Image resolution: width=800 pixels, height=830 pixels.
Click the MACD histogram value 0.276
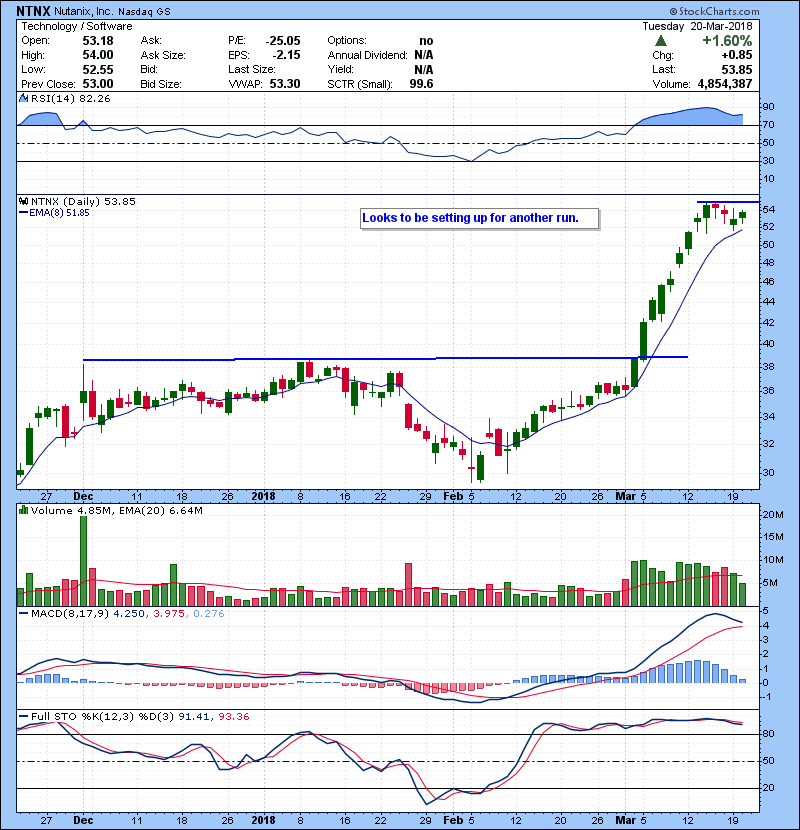pos(209,614)
